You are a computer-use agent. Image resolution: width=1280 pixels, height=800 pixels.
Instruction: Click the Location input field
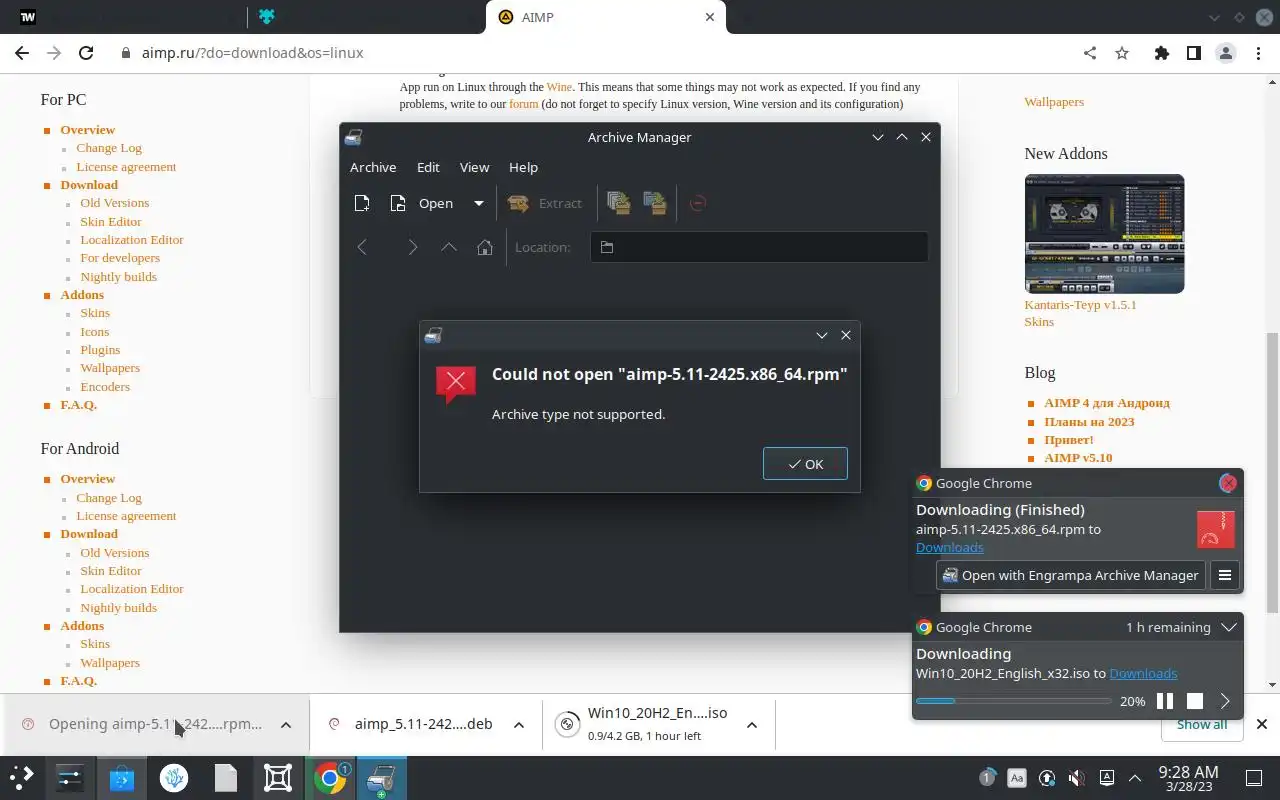click(x=759, y=247)
